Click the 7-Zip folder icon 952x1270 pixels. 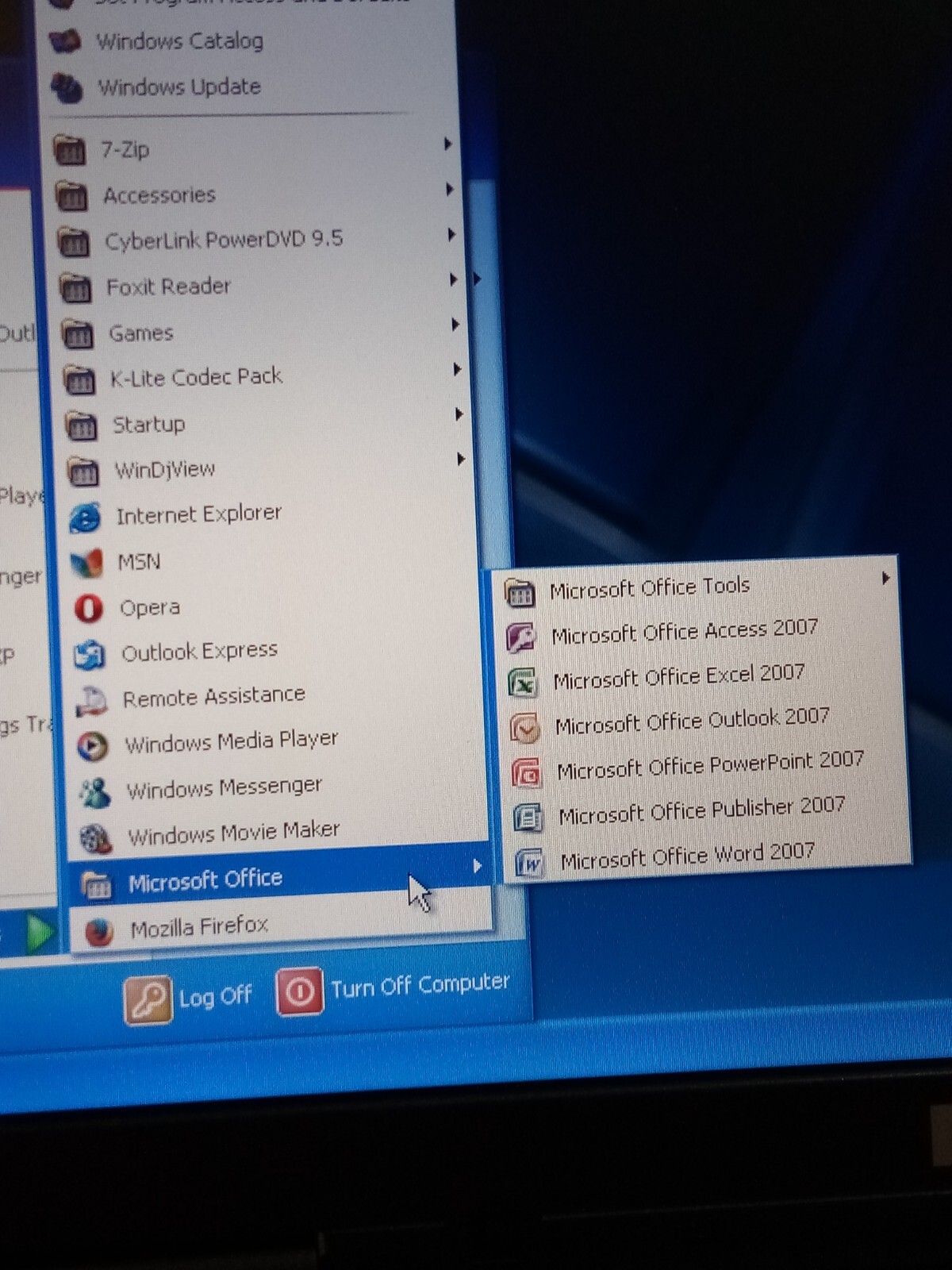70,149
